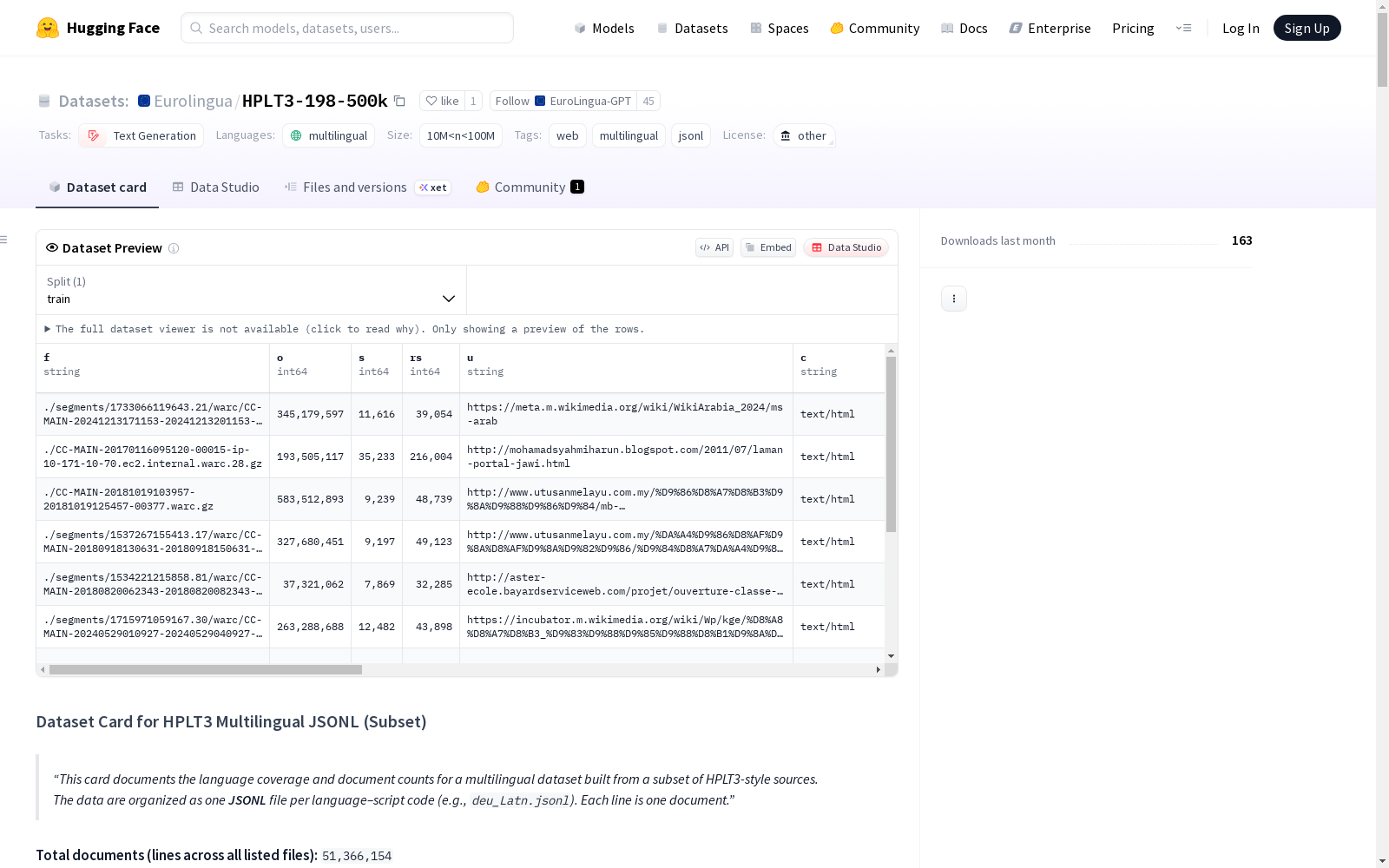Open the Hugging Face home logo
1389x868 pixels.
click(x=98, y=28)
